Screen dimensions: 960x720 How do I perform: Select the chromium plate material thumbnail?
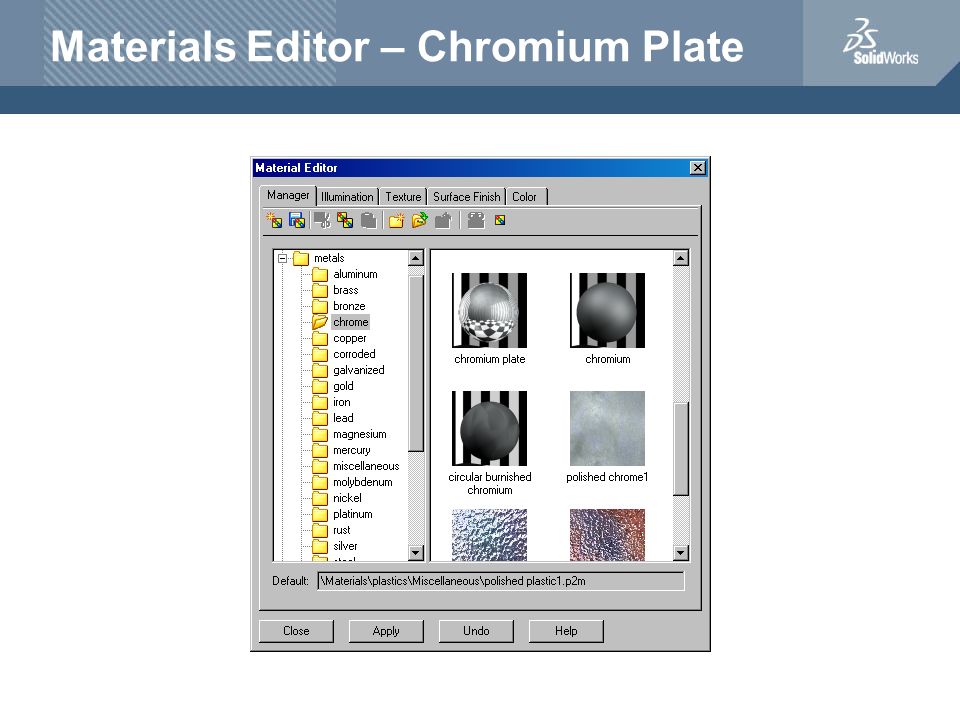pyautogui.click(x=489, y=310)
